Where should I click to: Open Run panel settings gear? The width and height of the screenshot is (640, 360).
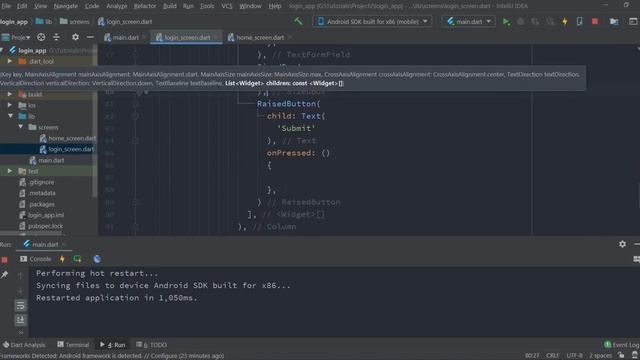coord(622,244)
